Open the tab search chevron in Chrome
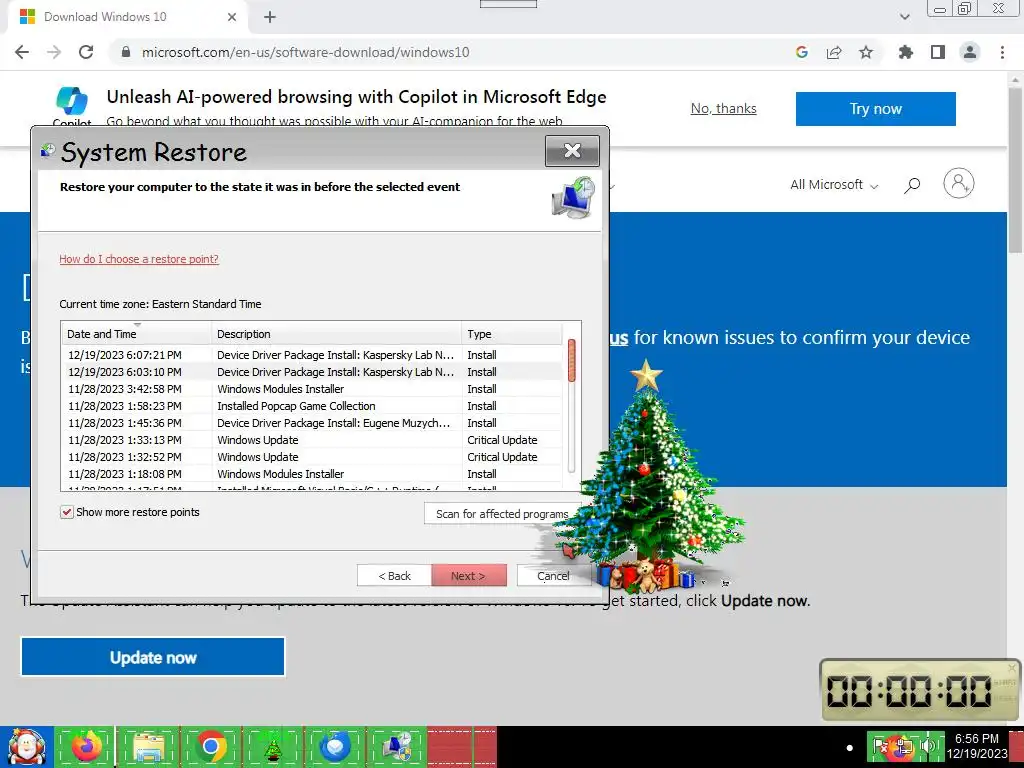This screenshot has width=1024, height=768. (x=904, y=17)
